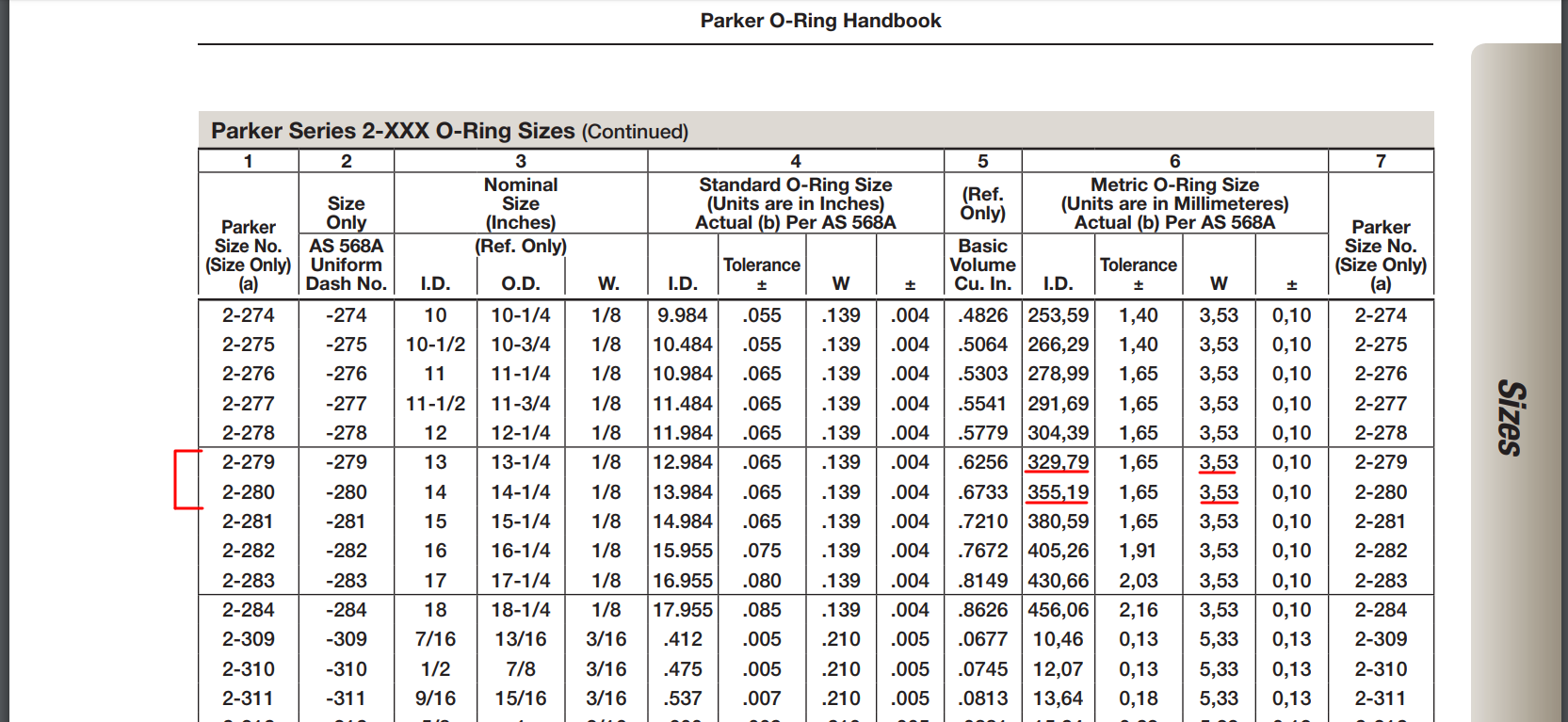Click metric tolerance value '1,91'
Image resolution: width=1568 pixels, height=722 pixels.
tap(1139, 551)
